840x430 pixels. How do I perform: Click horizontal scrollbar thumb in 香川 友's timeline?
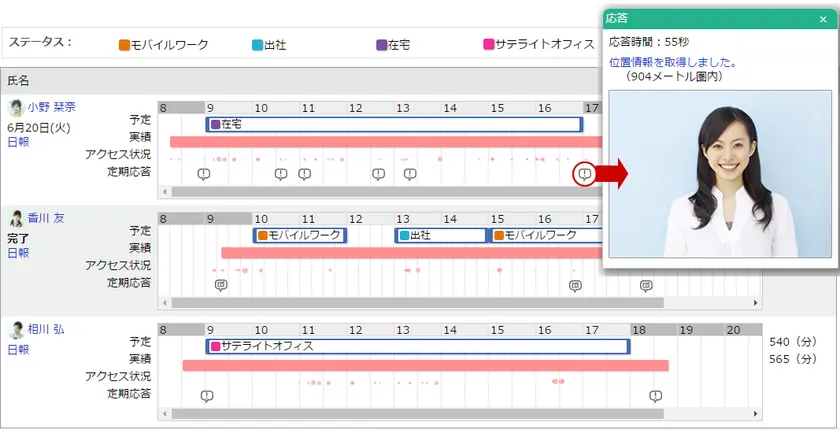coord(417,303)
